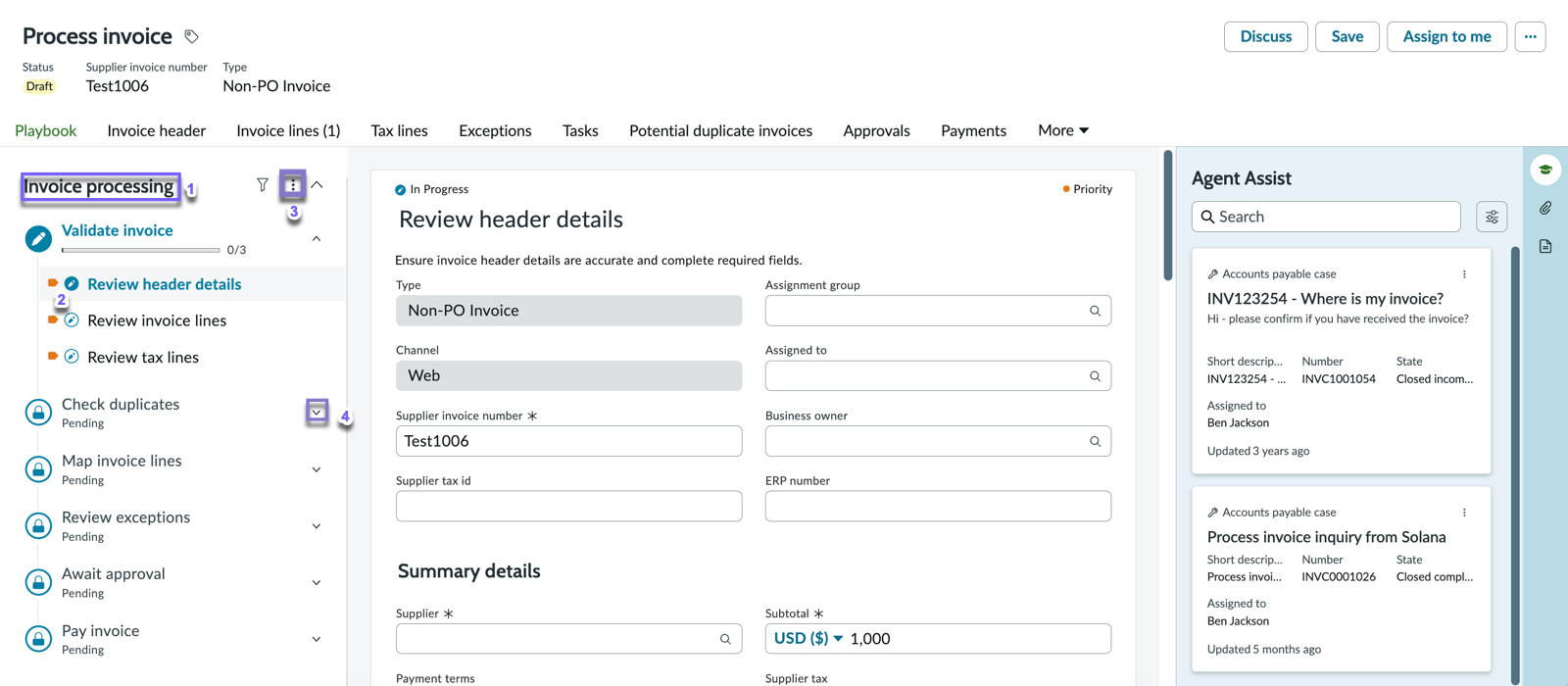Open the attachments paperclip icon in sidebar
The width and height of the screenshot is (1568, 686).
(x=1545, y=208)
